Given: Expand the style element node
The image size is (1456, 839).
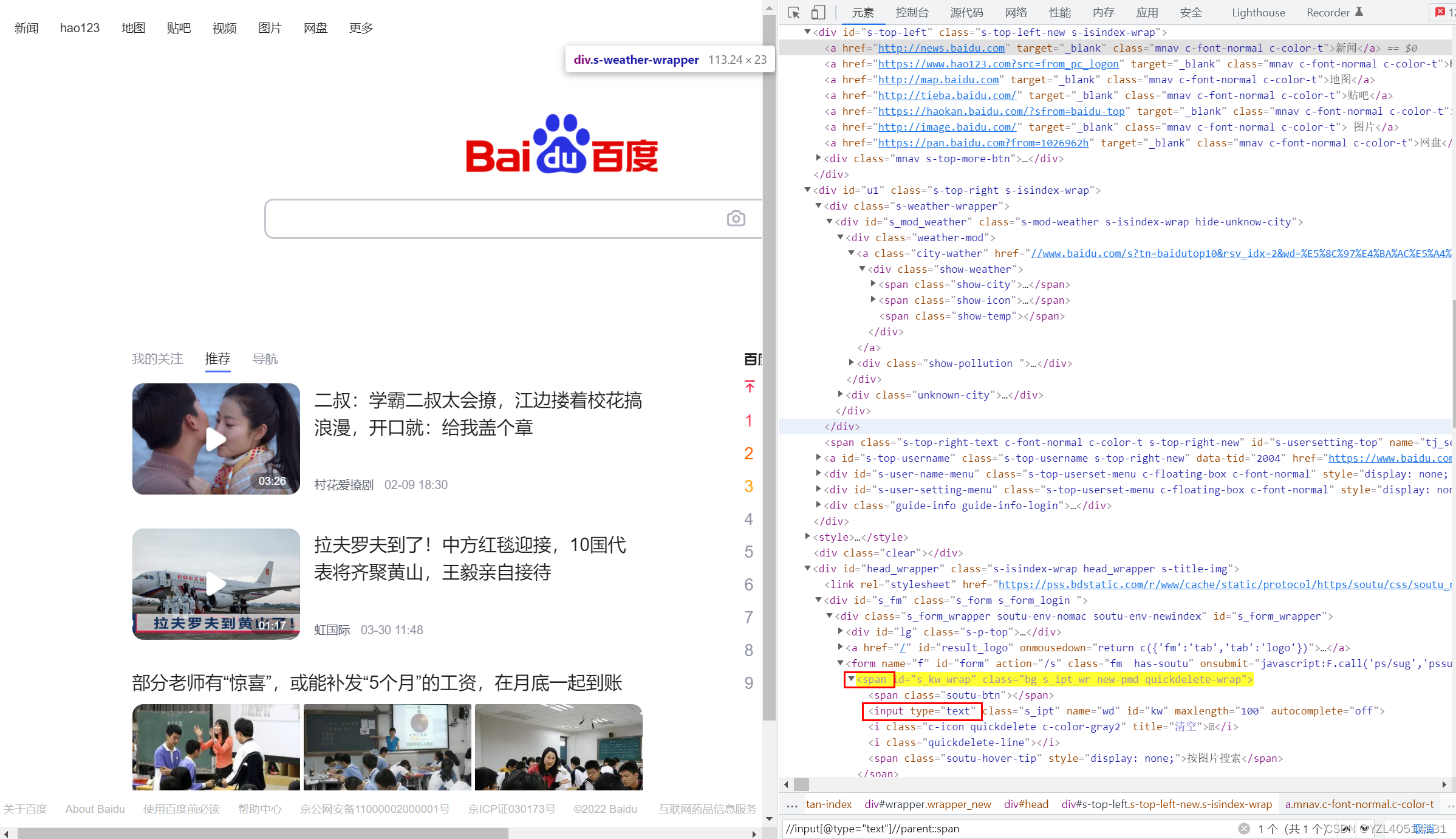Looking at the screenshot, I should click(x=807, y=536).
